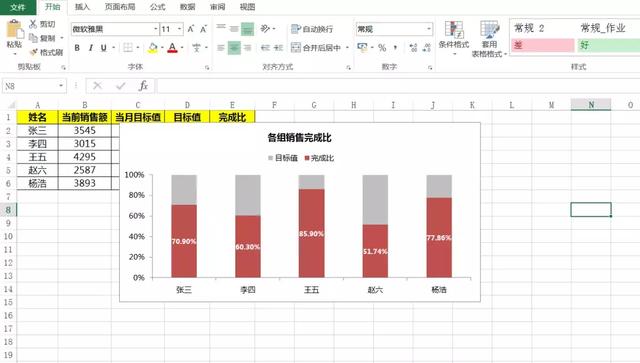Click the formula bar input field

click(398, 86)
